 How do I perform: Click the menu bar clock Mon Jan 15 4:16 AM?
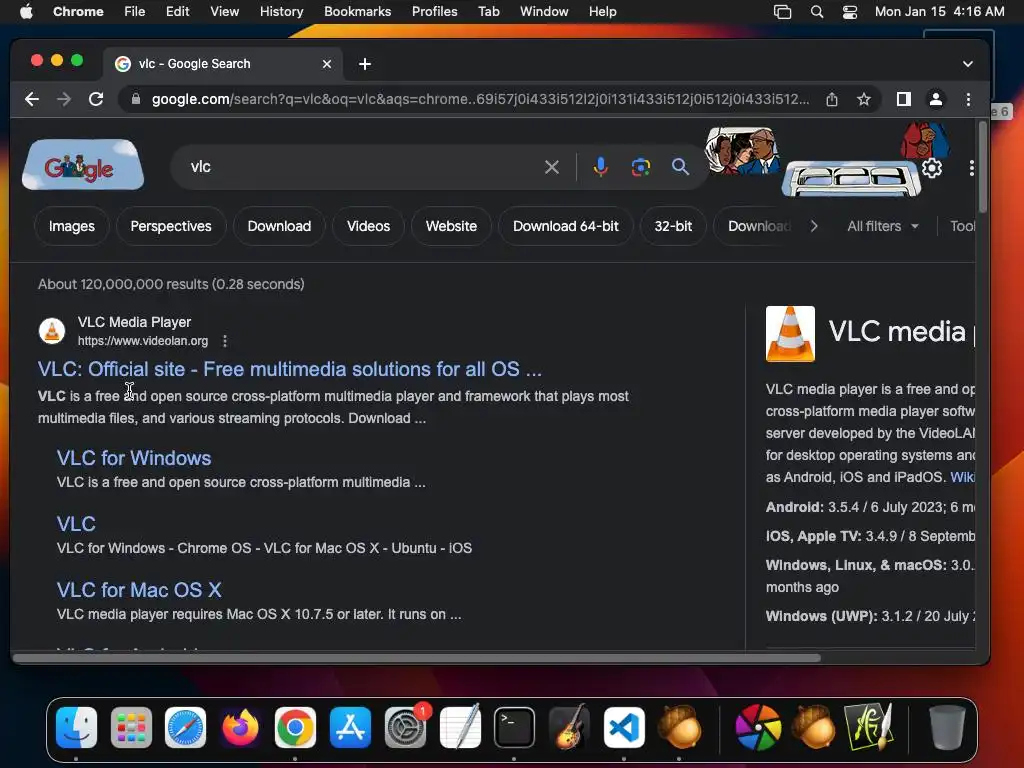[x=939, y=12]
